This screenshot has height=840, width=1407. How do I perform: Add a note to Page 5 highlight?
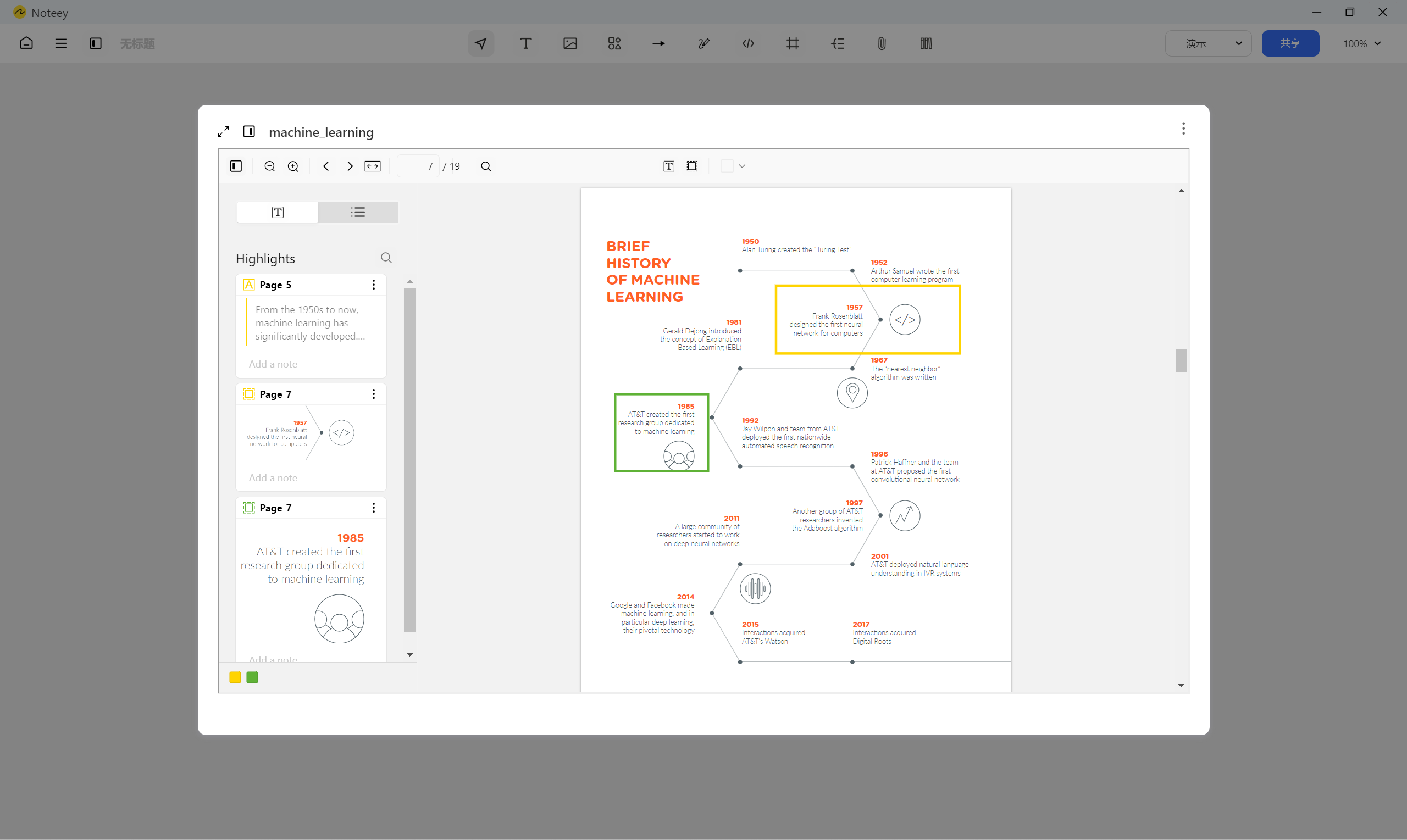pyautogui.click(x=273, y=364)
